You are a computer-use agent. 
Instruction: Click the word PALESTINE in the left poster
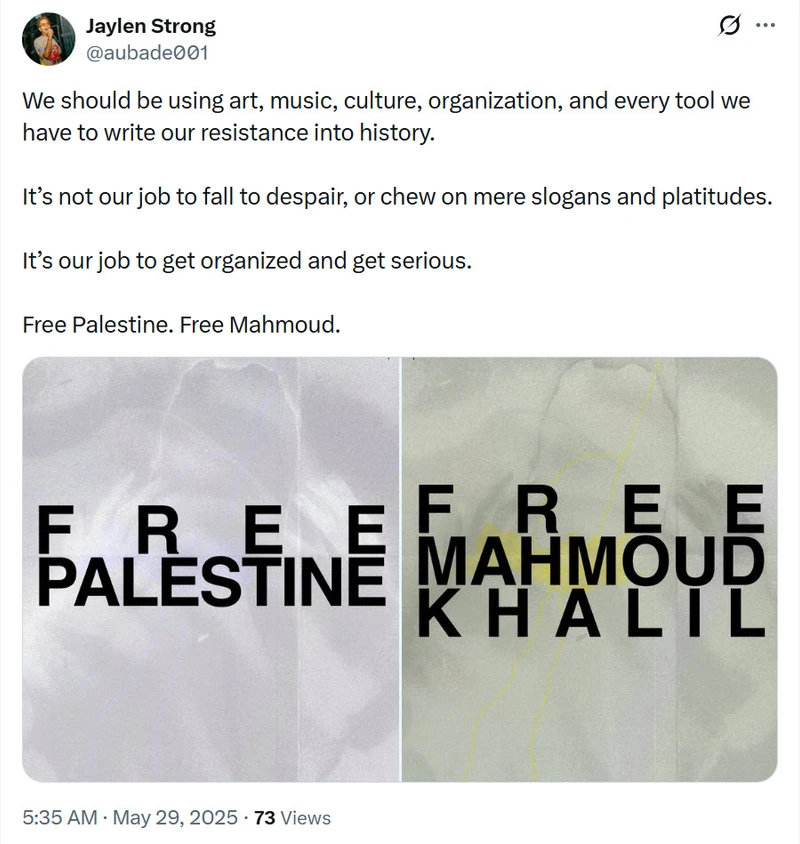(212, 582)
